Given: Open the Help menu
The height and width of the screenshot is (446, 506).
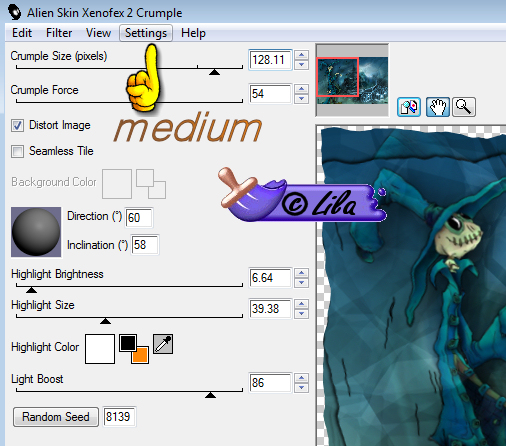Looking at the screenshot, I should pyautogui.click(x=193, y=33).
